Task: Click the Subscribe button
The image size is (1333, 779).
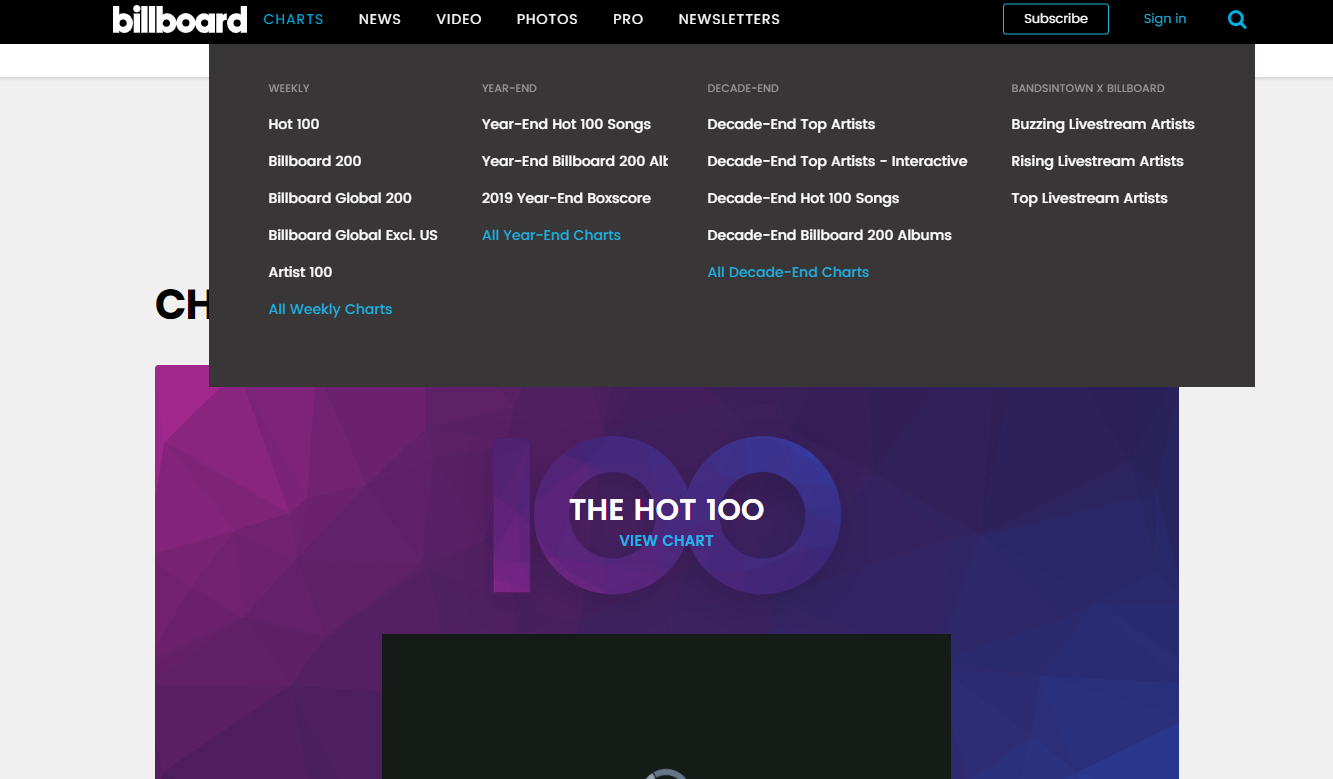Action: 1056,19
